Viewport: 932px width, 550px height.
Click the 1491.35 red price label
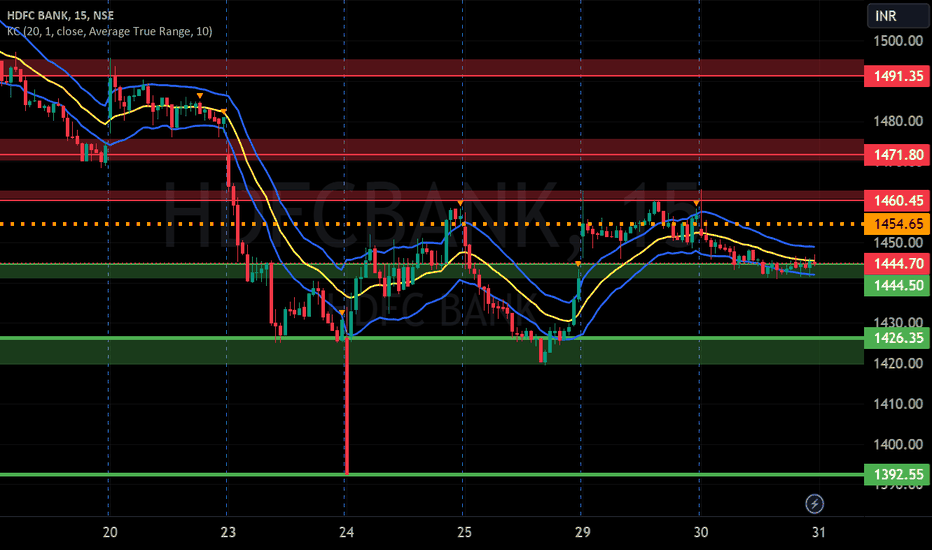pos(898,76)
